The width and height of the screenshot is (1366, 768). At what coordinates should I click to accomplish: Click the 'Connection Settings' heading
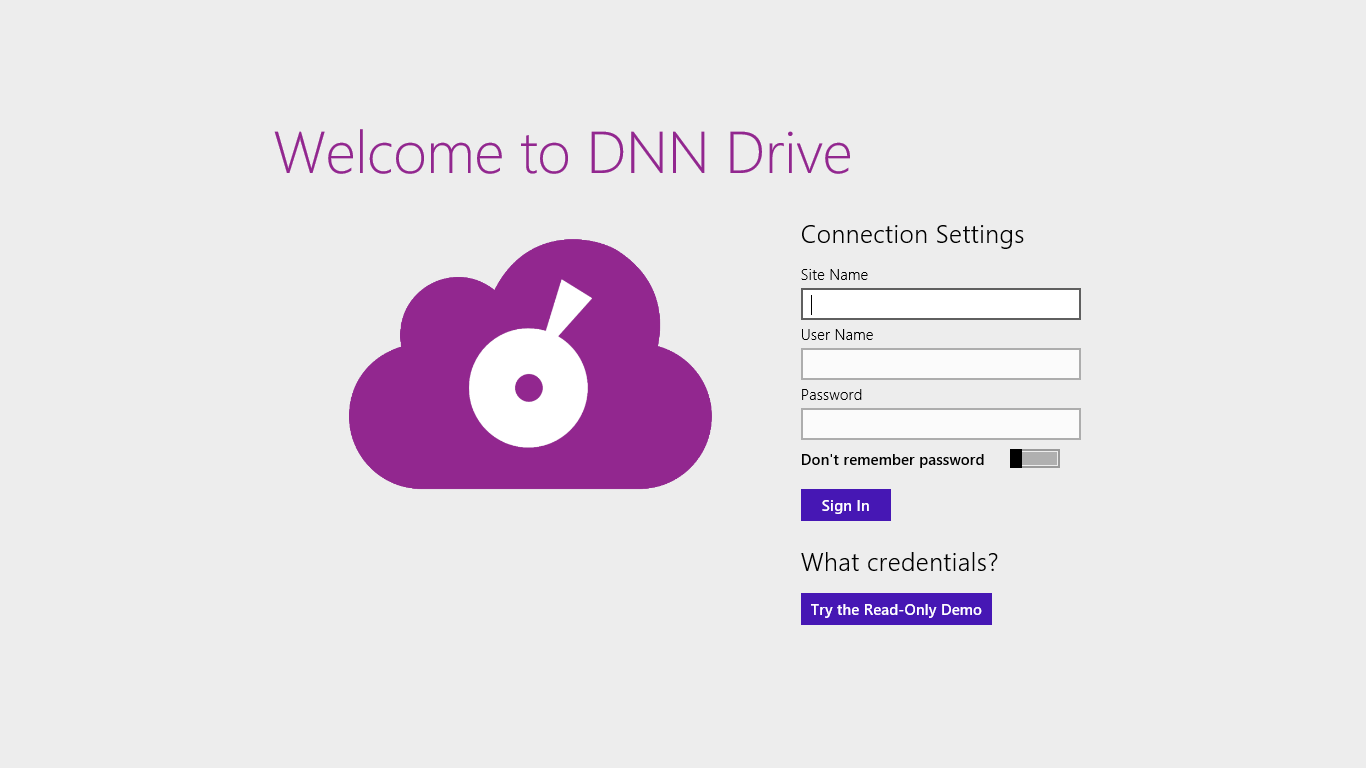[x=913, y=234]
